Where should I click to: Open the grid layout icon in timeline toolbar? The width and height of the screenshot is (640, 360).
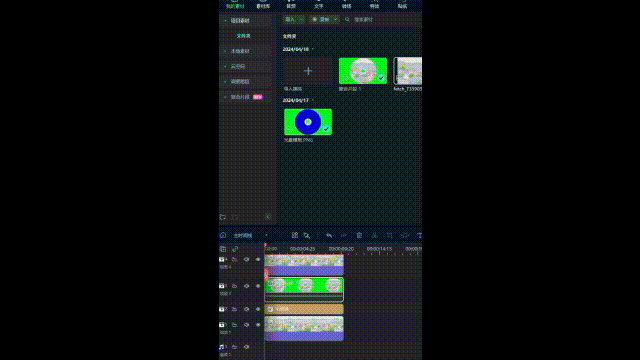pos(295,235)
